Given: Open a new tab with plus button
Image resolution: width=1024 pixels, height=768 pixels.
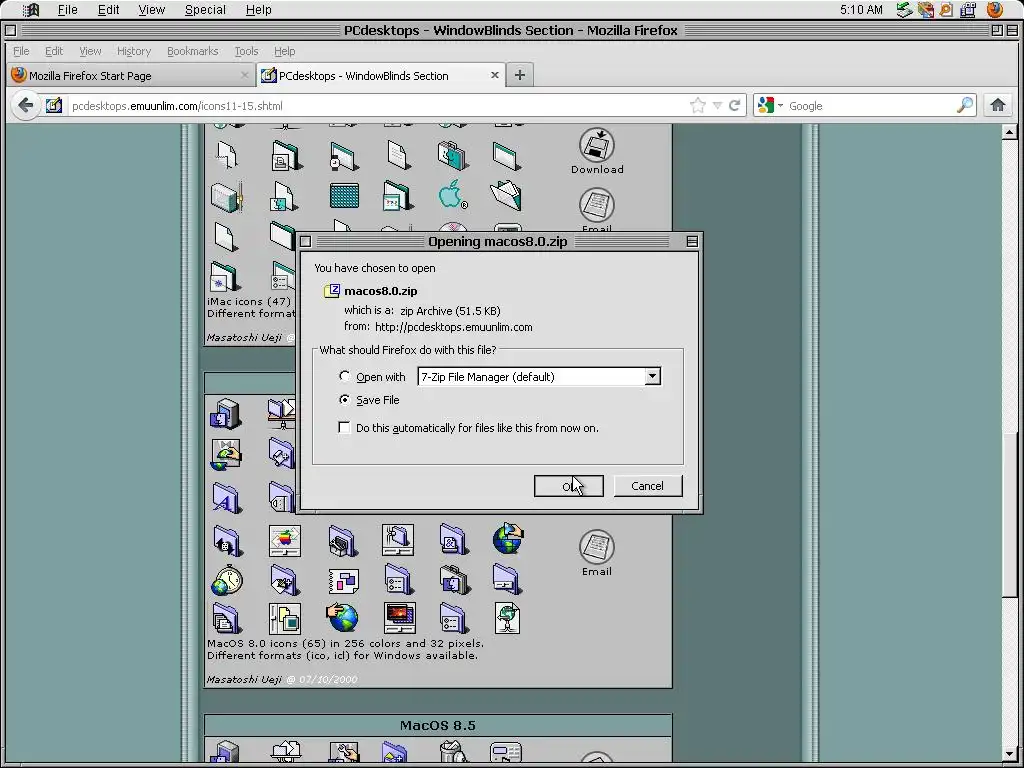Looking at the screenshot, I should point(520,75).
